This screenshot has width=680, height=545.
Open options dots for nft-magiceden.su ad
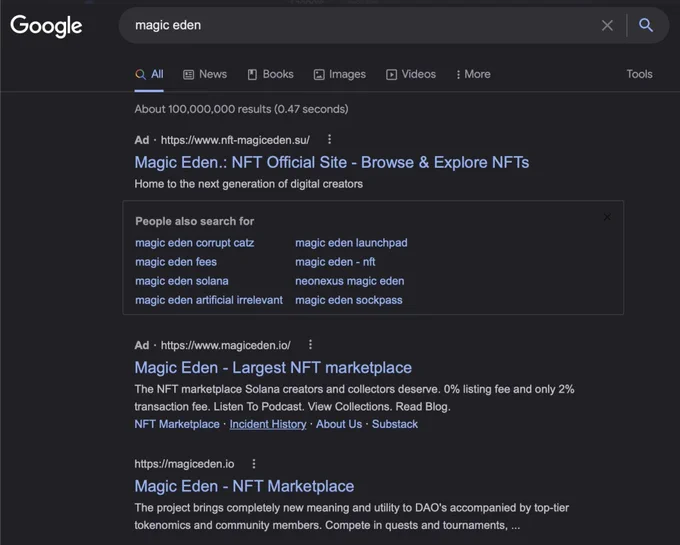click(x=330, y=140)
